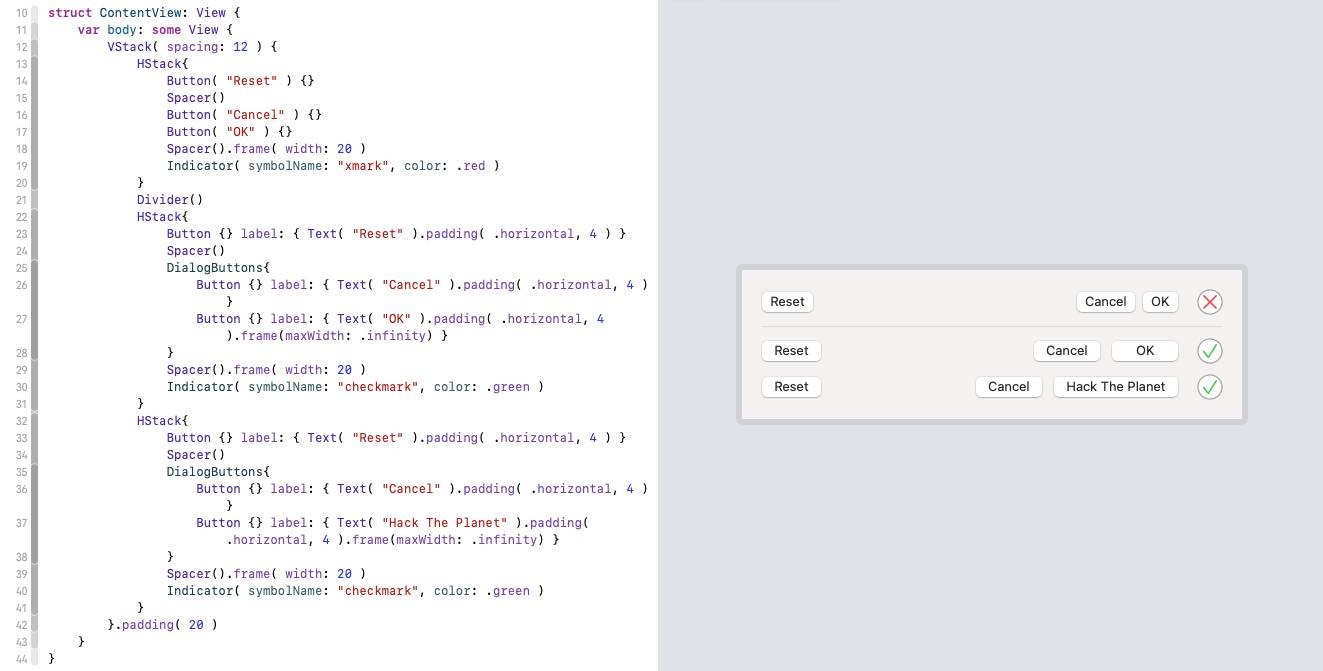The image size is (1323, 671).
Task: Click HStack{ on line 32
Action: point(163,421)
